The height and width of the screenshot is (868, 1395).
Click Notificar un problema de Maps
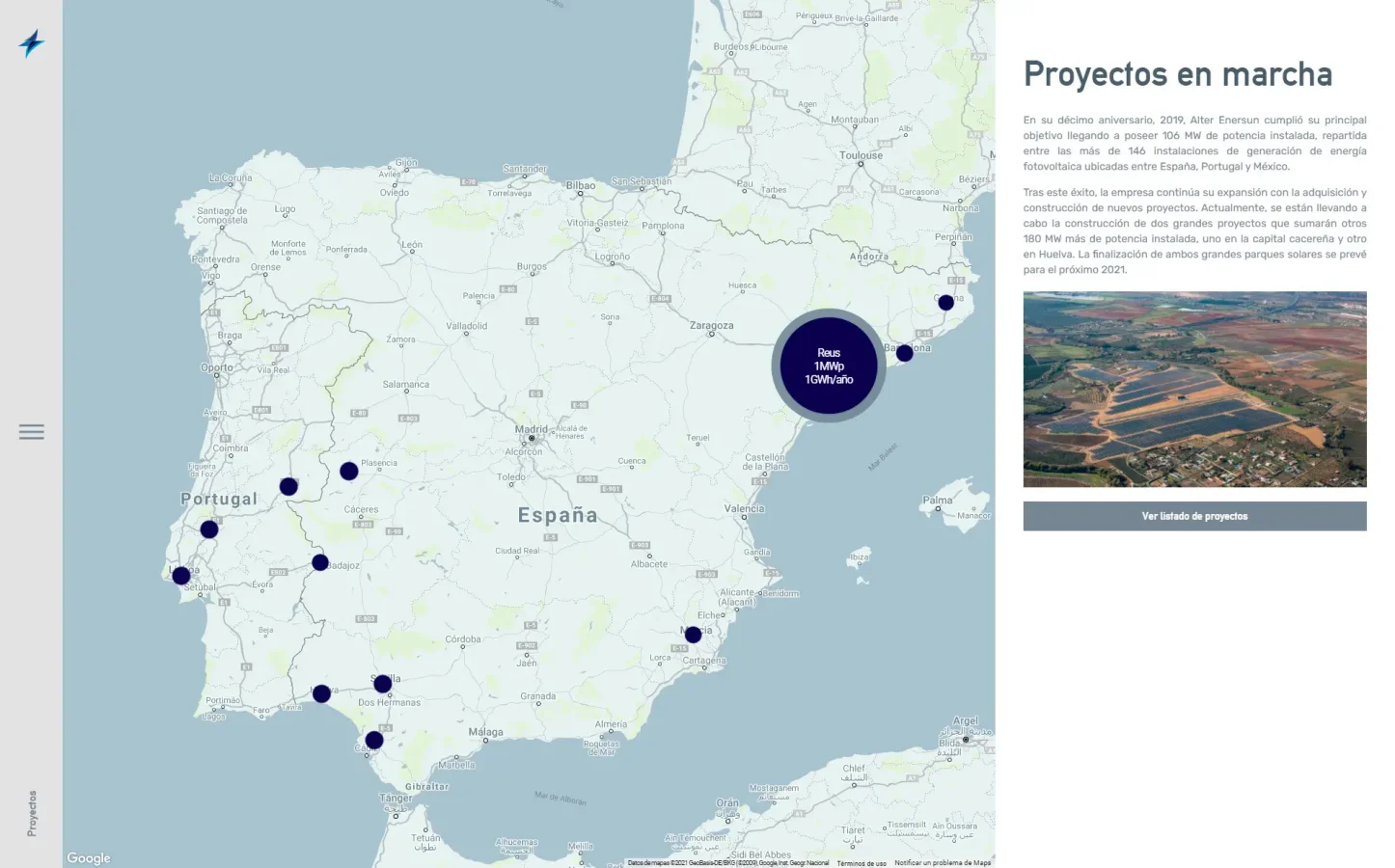coord(942,863)
